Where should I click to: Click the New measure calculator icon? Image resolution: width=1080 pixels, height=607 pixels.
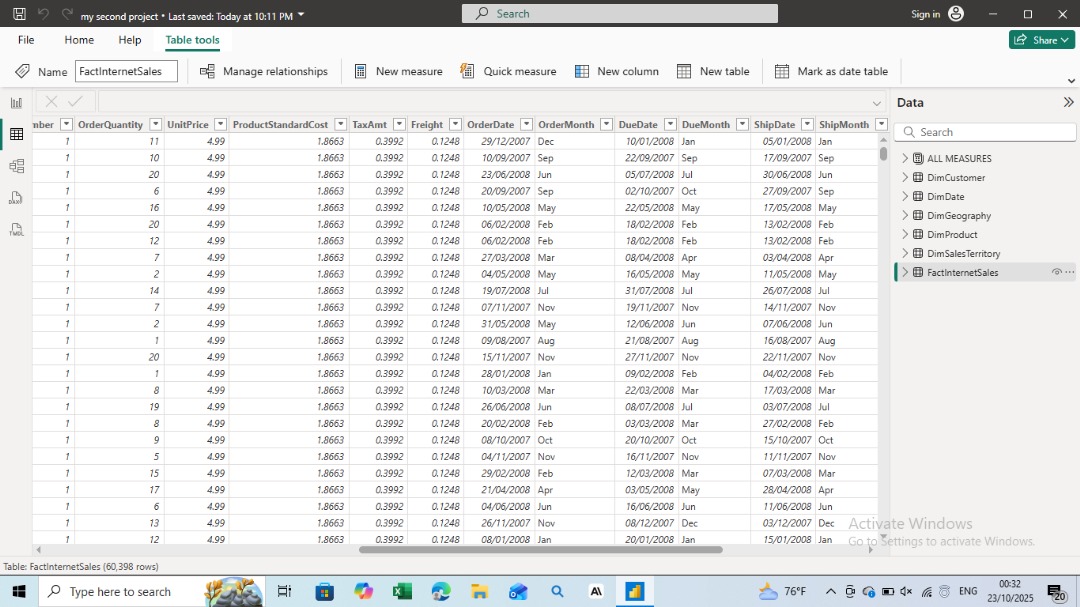pos(360,71)
